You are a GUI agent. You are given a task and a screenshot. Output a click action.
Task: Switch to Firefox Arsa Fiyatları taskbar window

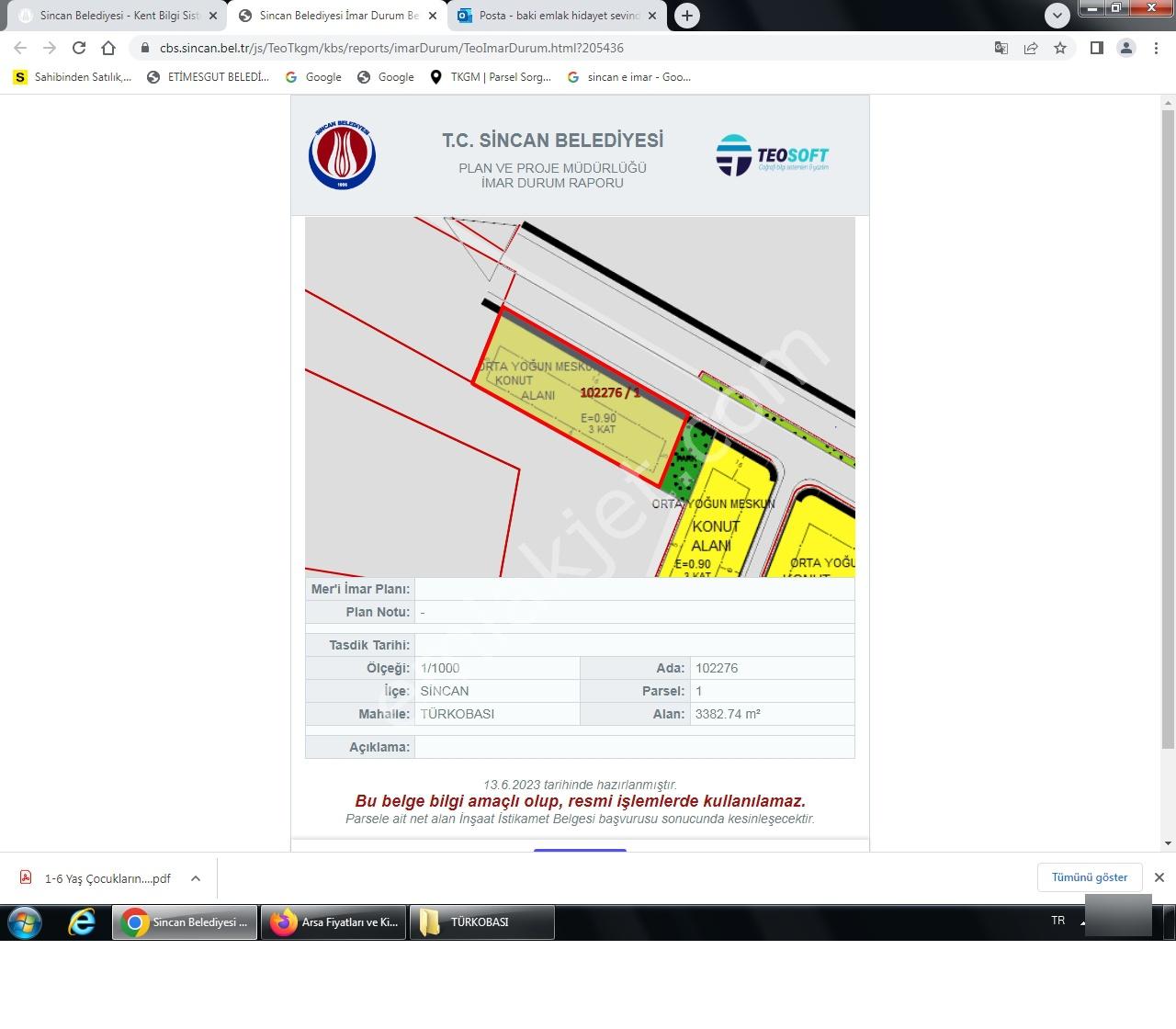[x=334, y=922]
